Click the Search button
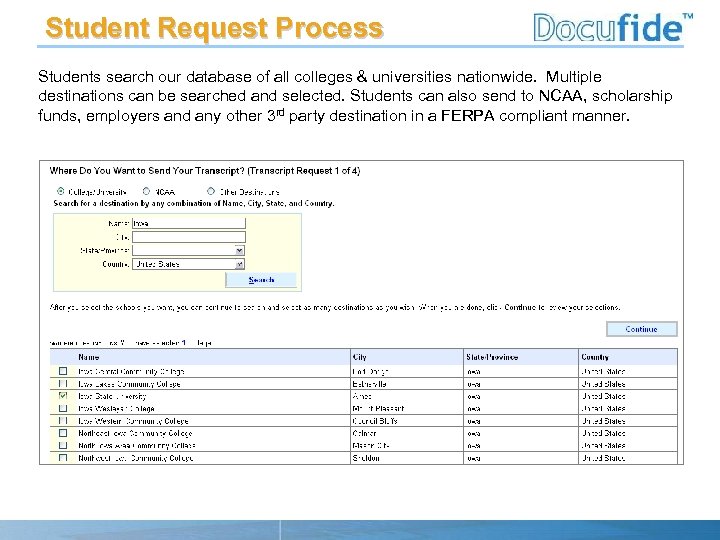The width and height of the screenshot is (720, 540). [x=261, y=280]
